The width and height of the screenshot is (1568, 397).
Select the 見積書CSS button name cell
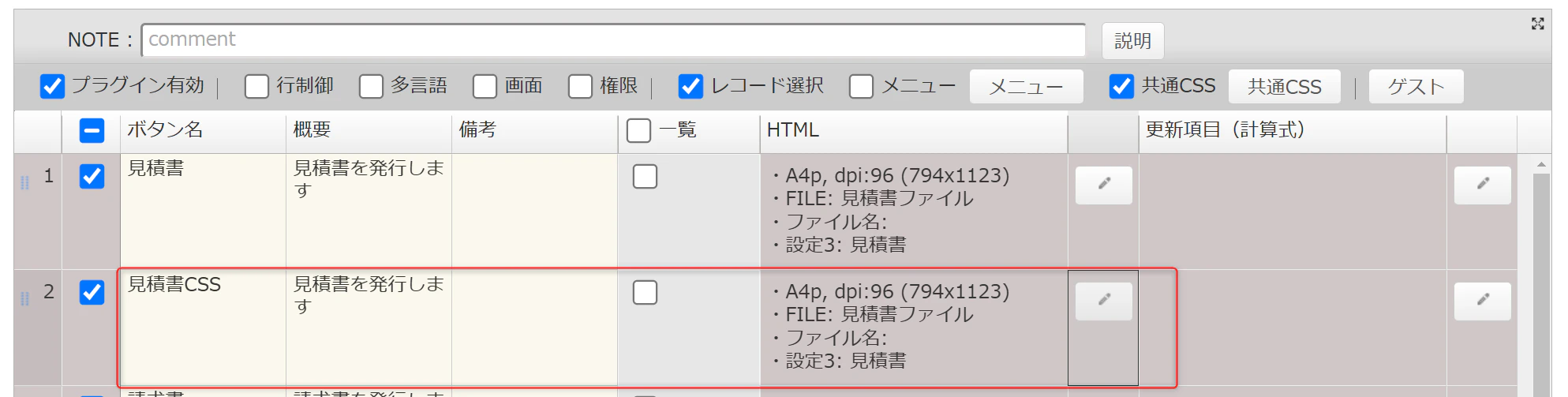click(x=203, y=328)
